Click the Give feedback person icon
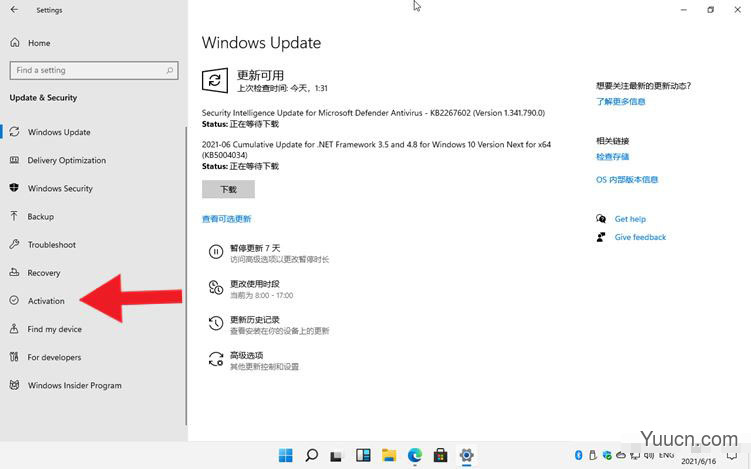 tap(601, 237)
